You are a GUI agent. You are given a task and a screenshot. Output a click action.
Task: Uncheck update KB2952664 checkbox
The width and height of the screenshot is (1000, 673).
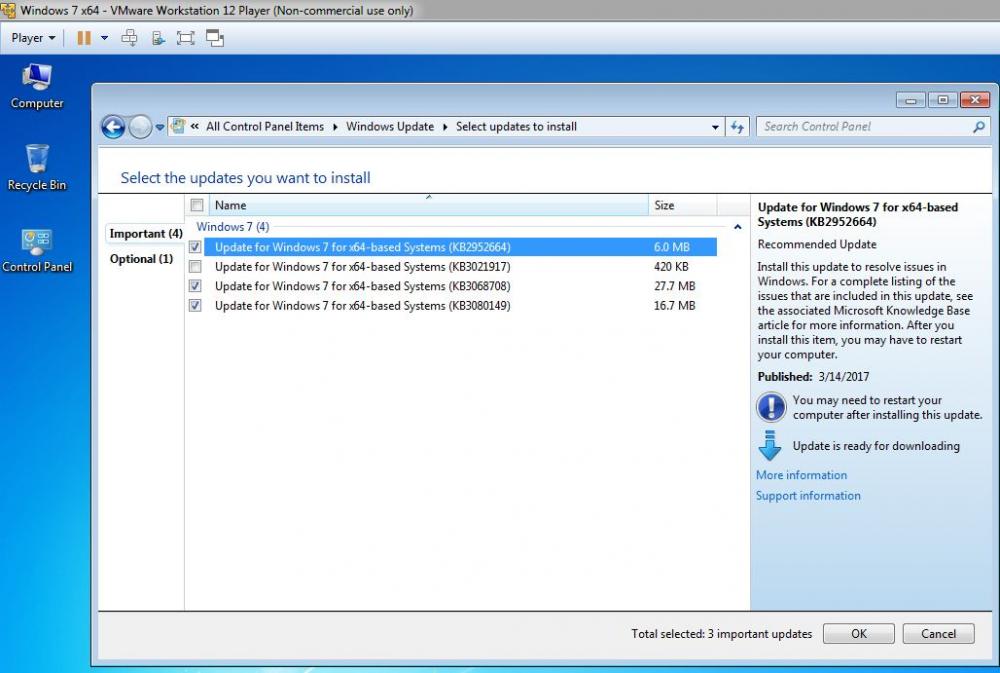pos(195,247)
